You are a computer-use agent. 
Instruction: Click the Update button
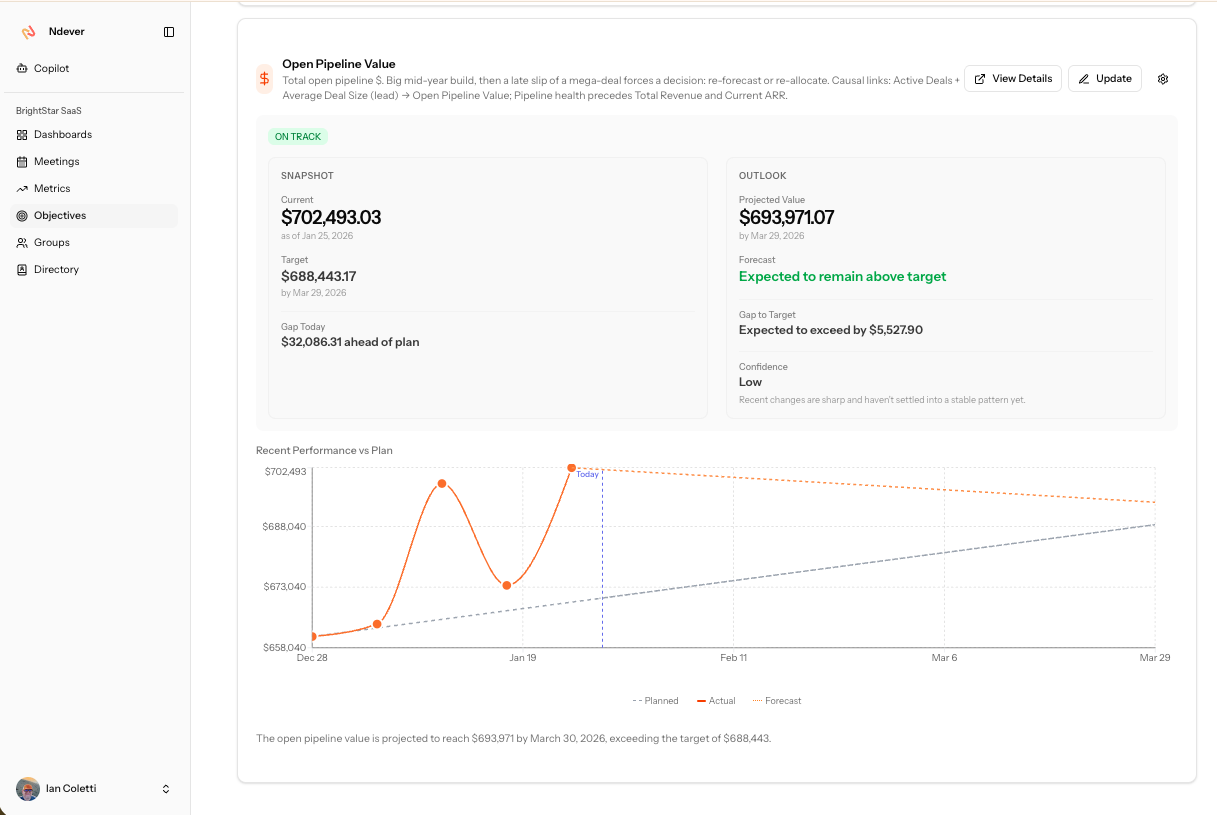[x=1104, y=79]
